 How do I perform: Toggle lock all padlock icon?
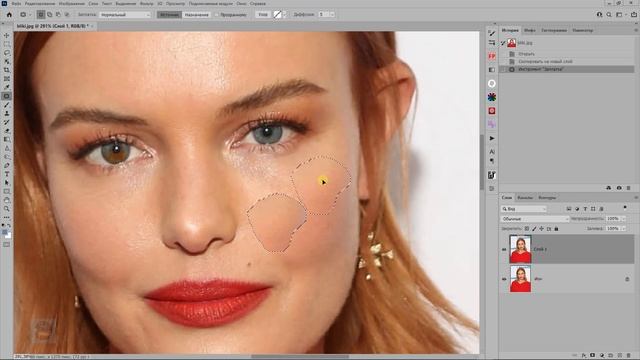pos(556,229)
